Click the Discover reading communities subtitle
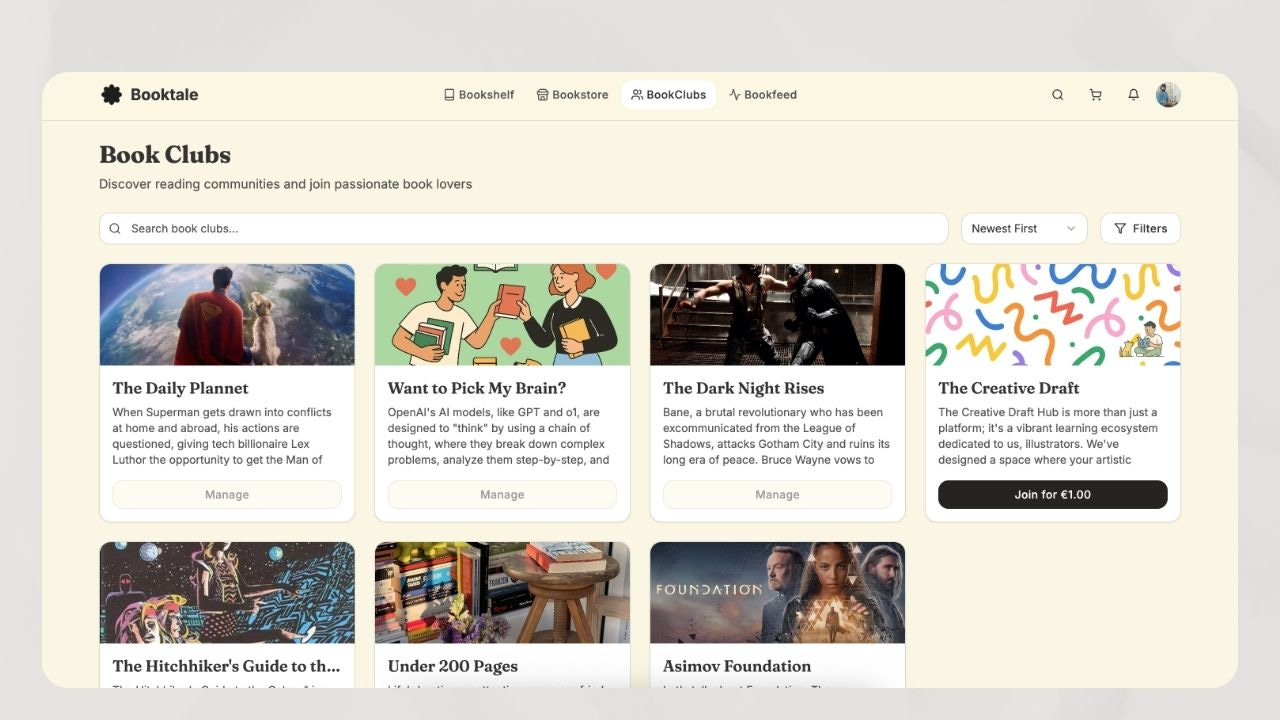Image resolution: width=1280 pixels, height=720 pixels. pos(285,184)
